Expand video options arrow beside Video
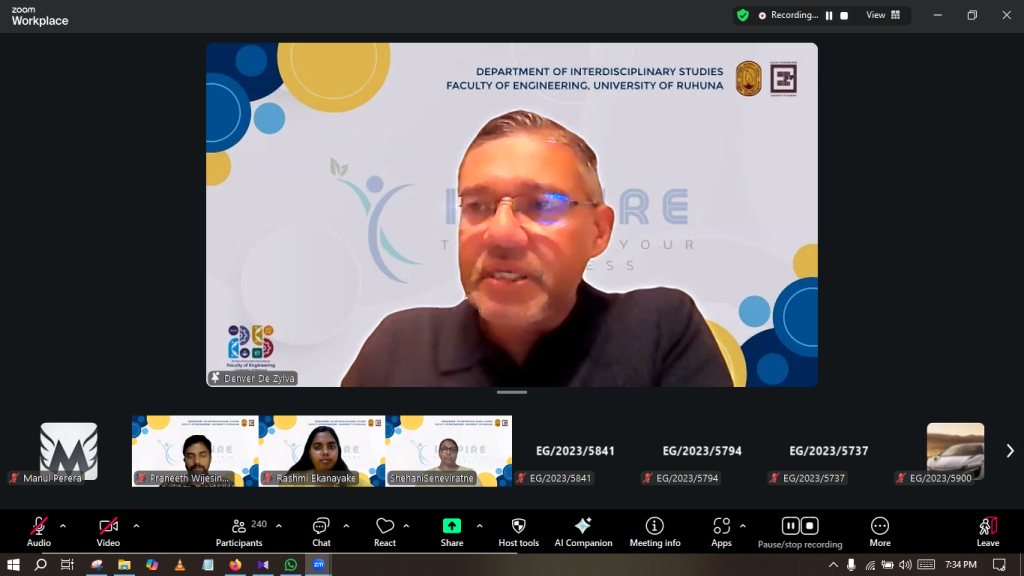The width and height of the screenshot is (1024, 576). [x=136, y=525]
